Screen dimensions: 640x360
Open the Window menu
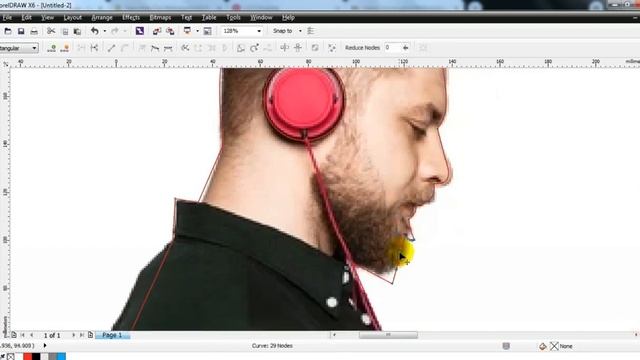tap(261, 18)
